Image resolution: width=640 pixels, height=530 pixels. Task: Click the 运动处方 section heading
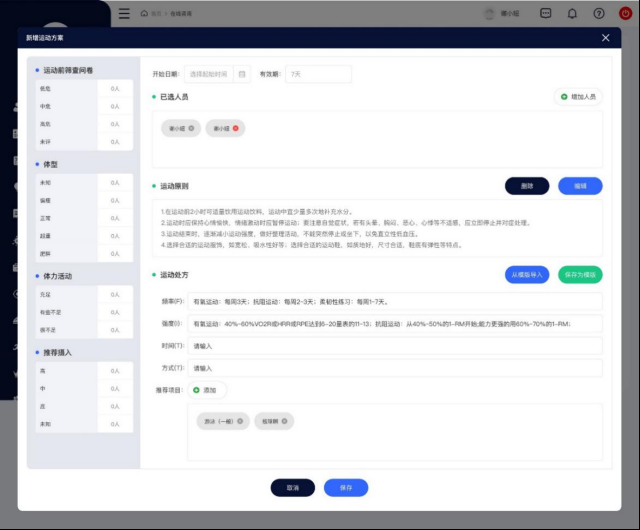click(174, 275)
